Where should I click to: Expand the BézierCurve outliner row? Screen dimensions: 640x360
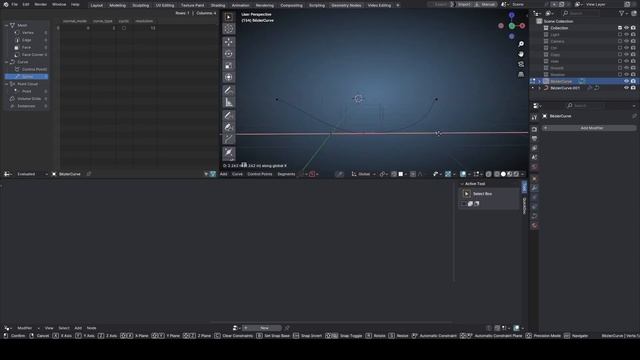(539, 81)
